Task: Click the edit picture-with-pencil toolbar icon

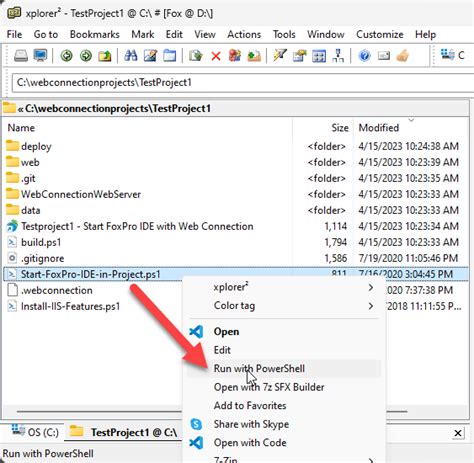Action: tap(150, 56)
